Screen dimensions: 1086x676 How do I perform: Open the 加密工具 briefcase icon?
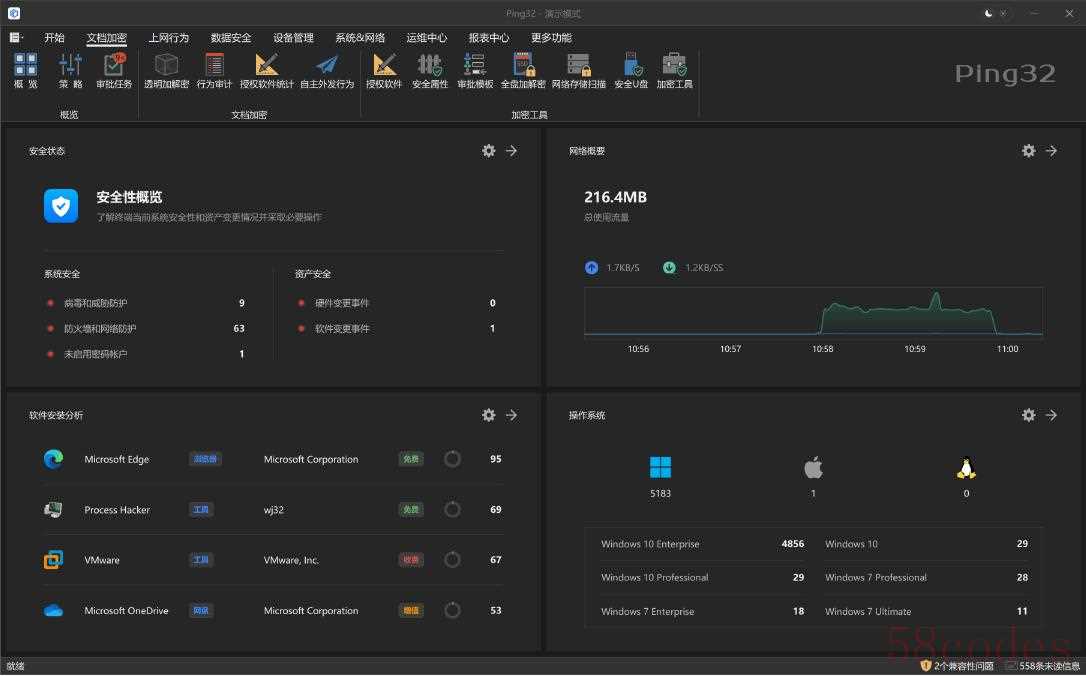tap(674, 70)
